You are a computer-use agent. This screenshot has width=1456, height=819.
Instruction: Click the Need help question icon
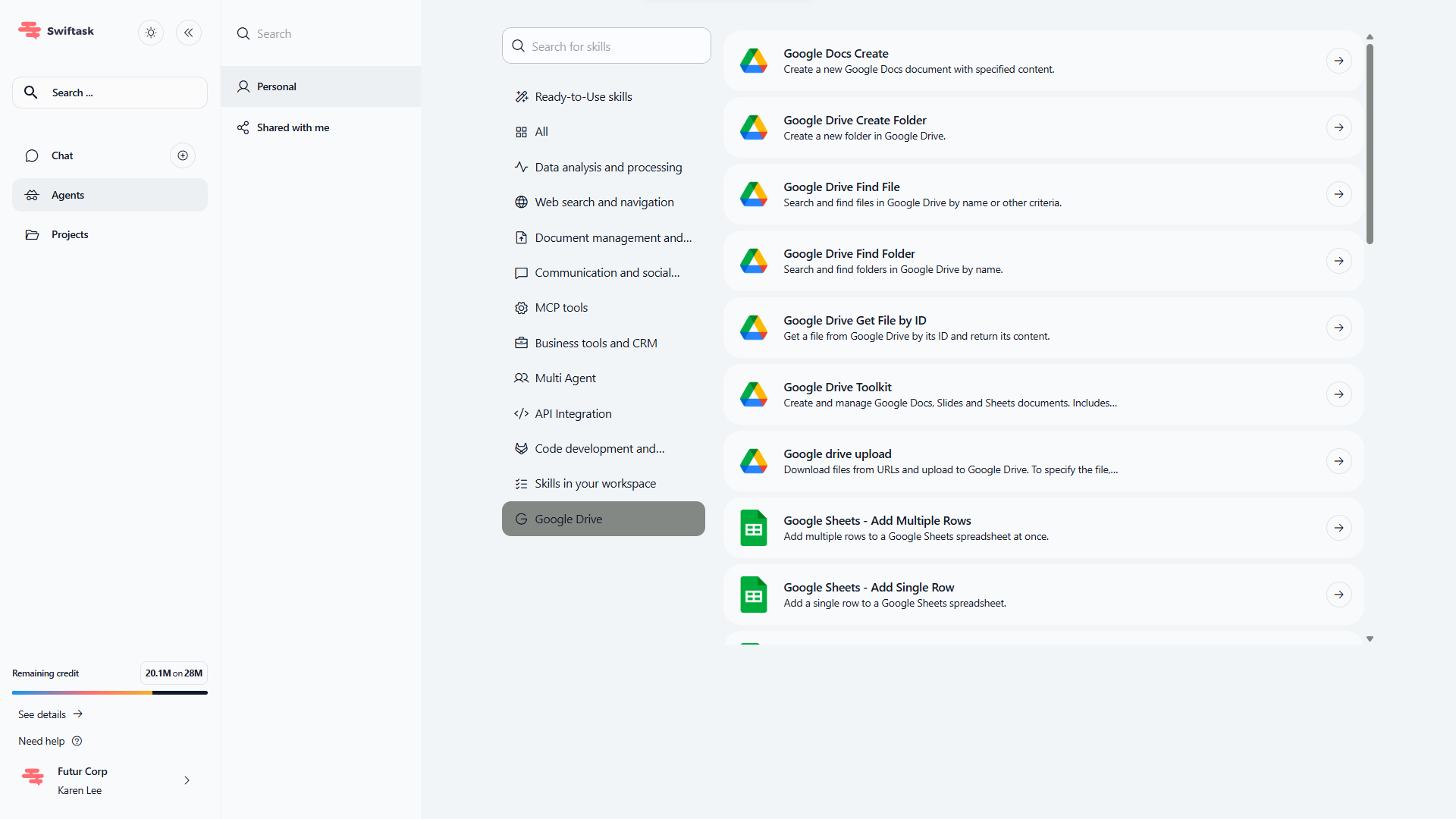[x=77, y=741]
